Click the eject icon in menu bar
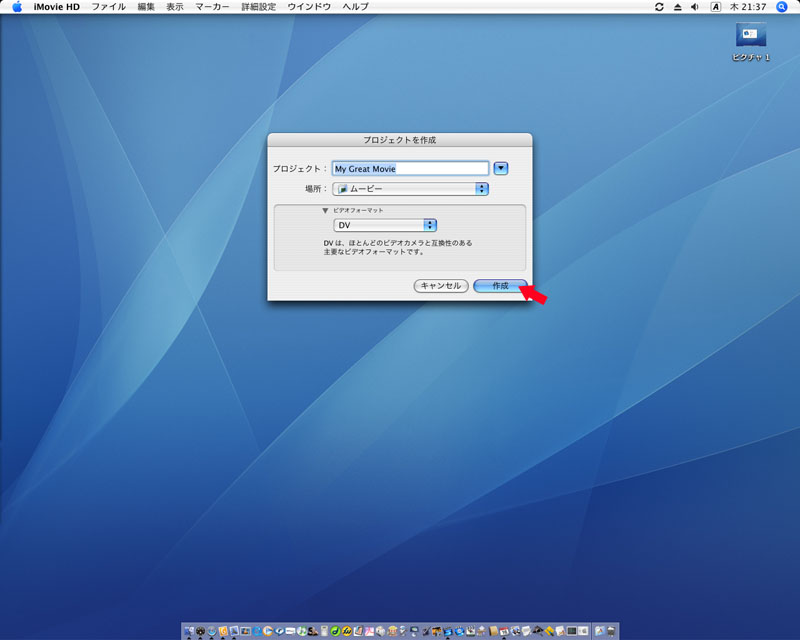The height and width of the screenshot is (640, 800). [x=677, y=7]
